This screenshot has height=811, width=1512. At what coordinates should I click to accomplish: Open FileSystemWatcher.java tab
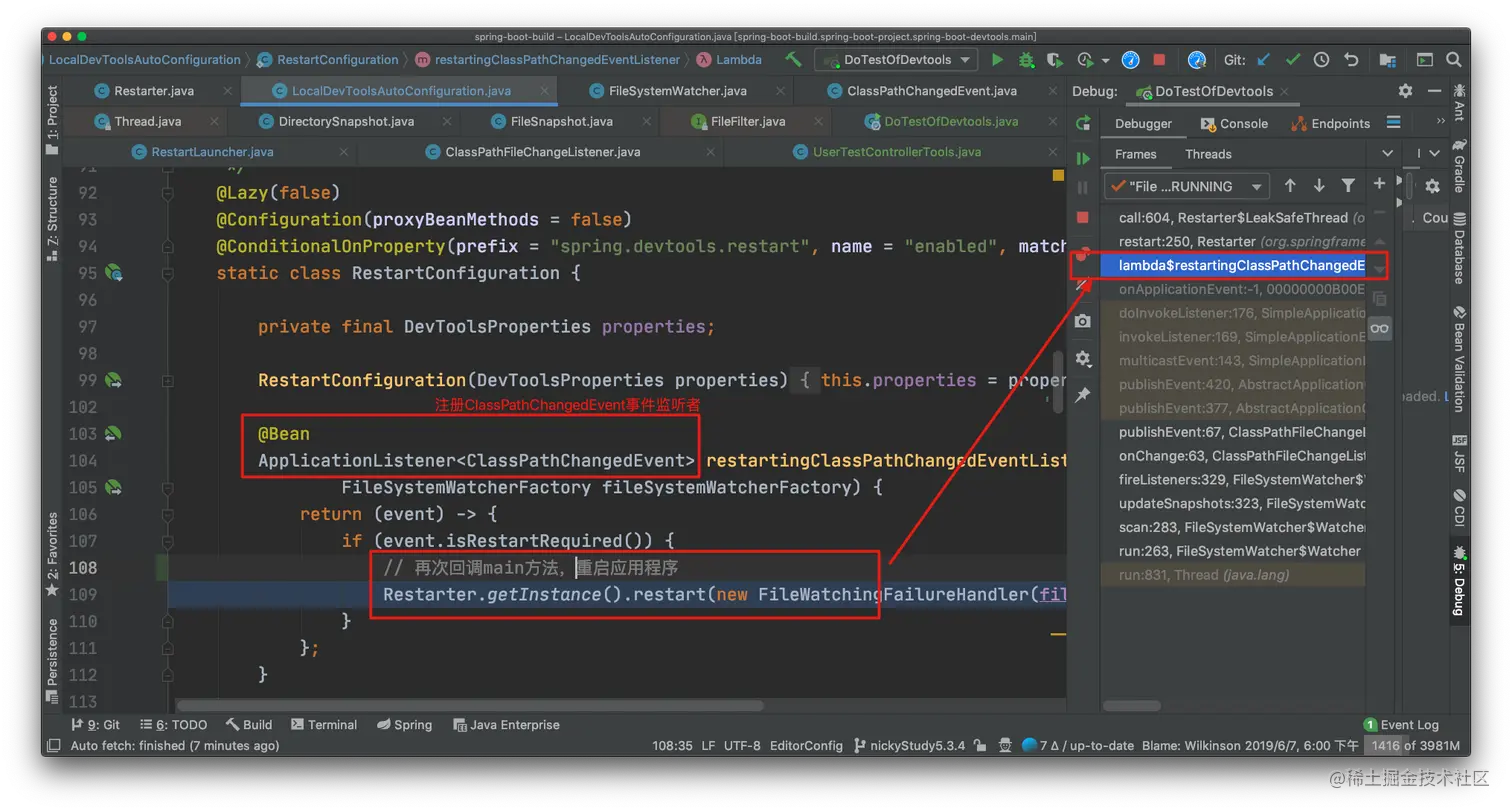click(677, 91)
